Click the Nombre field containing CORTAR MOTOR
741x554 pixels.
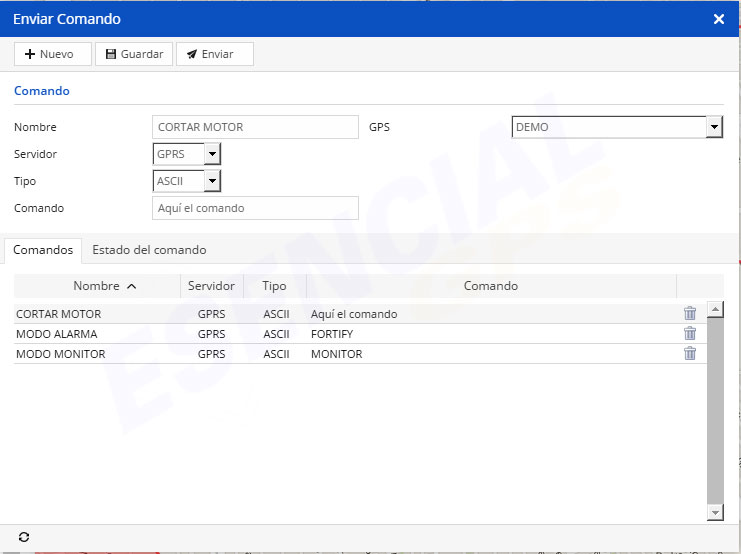click(255, 127)
